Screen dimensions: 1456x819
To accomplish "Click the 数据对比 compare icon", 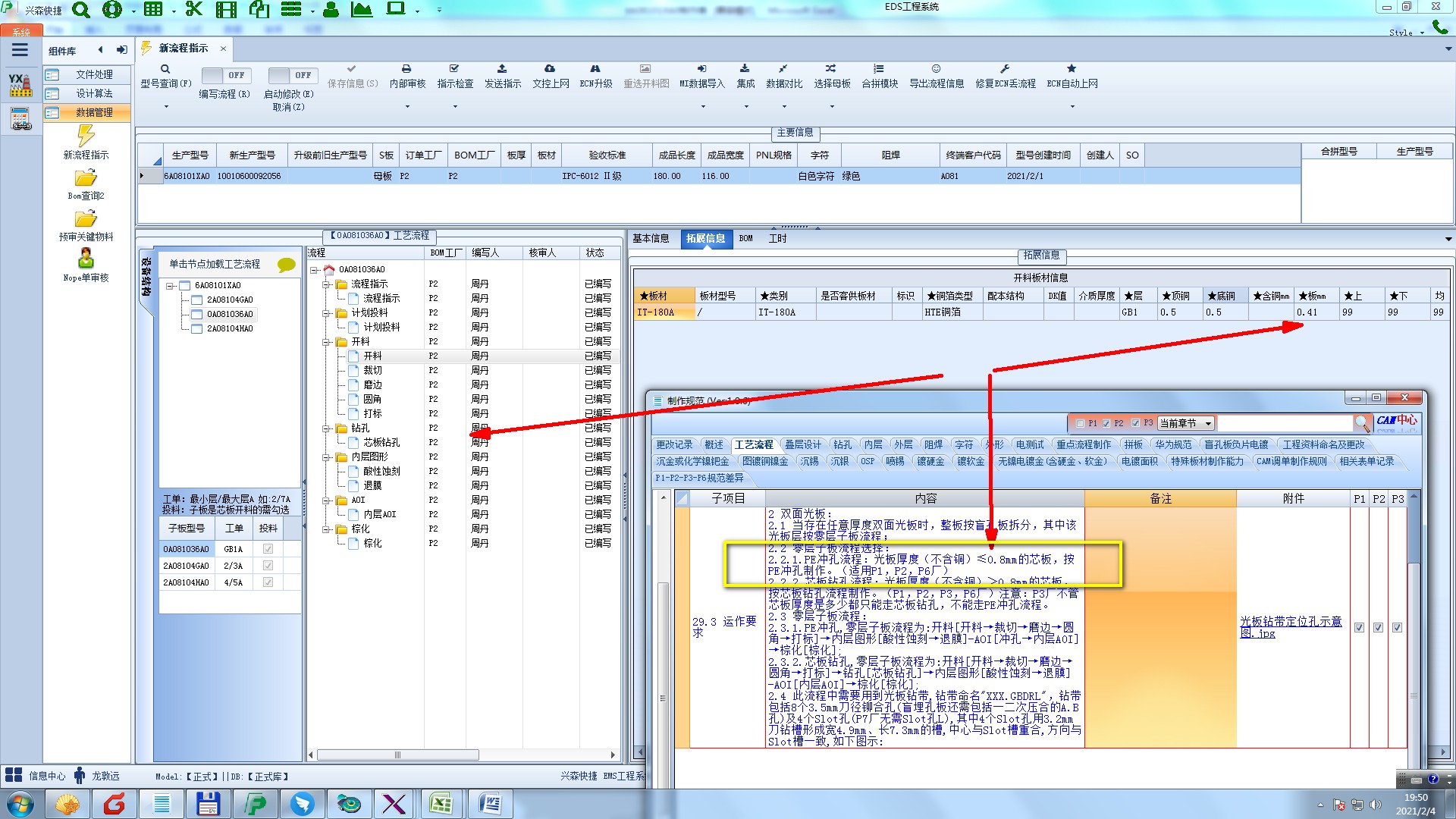I will point(783,69).
